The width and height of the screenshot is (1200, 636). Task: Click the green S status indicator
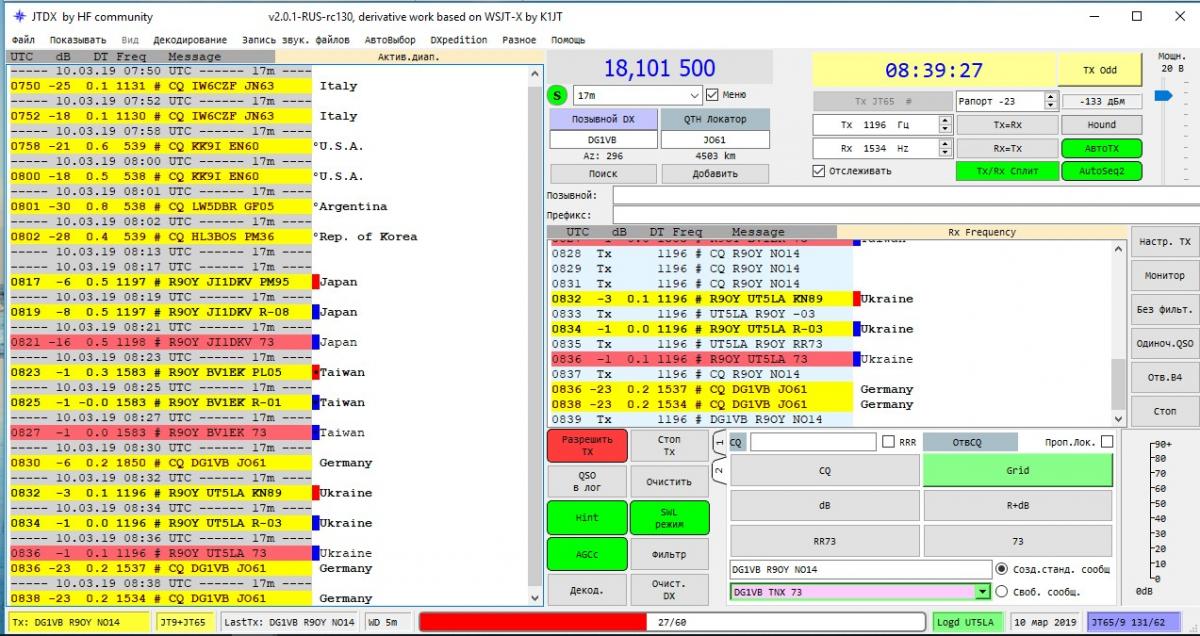coord(558,95)
